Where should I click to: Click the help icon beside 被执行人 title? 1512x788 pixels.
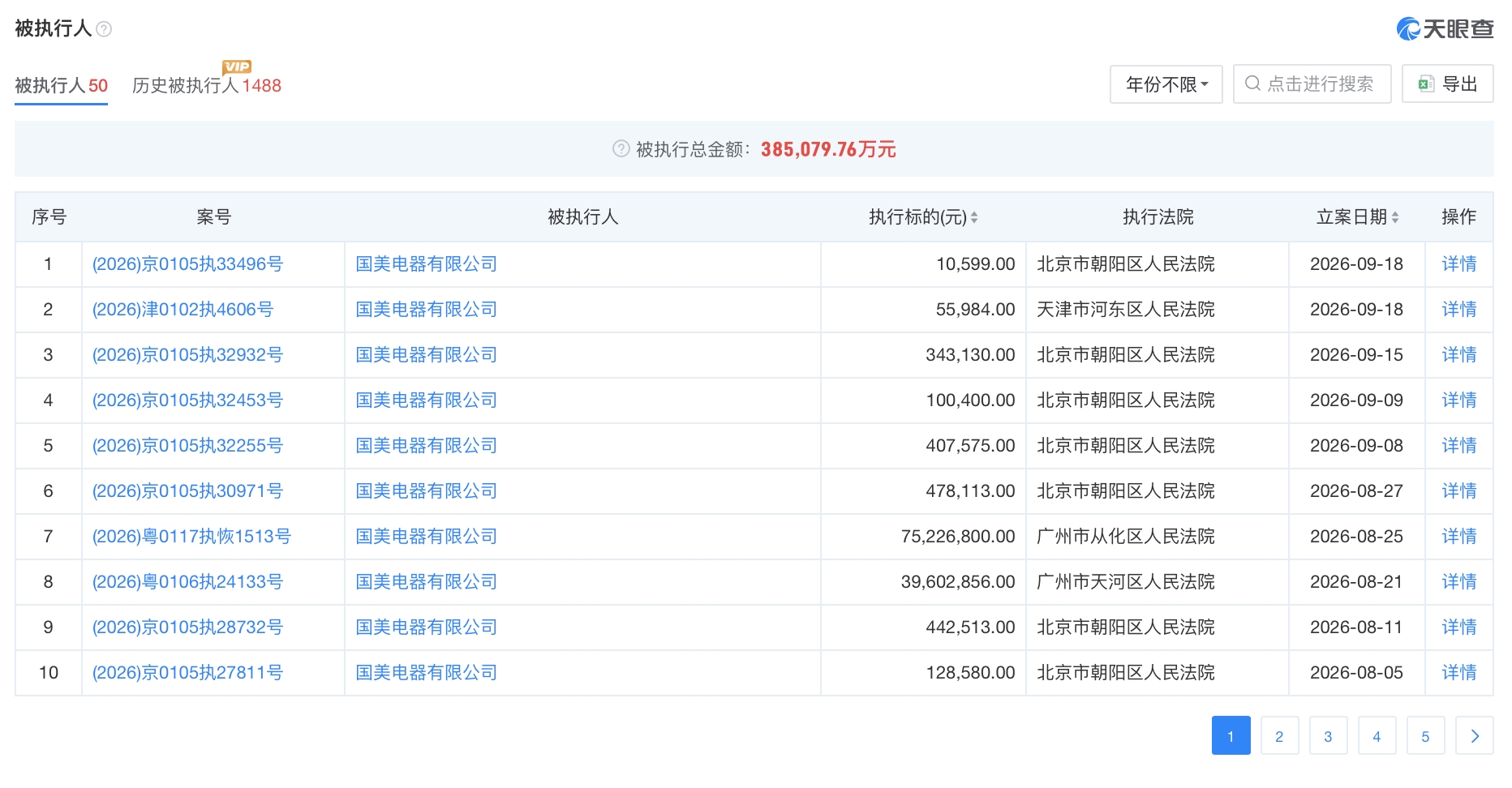click(x=104, y=29)
